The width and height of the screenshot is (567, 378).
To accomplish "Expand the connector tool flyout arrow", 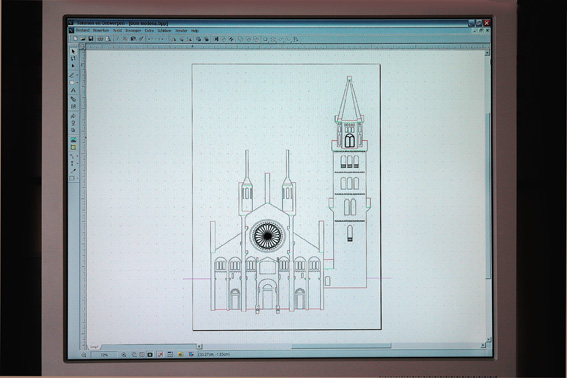I will point(77,157).
